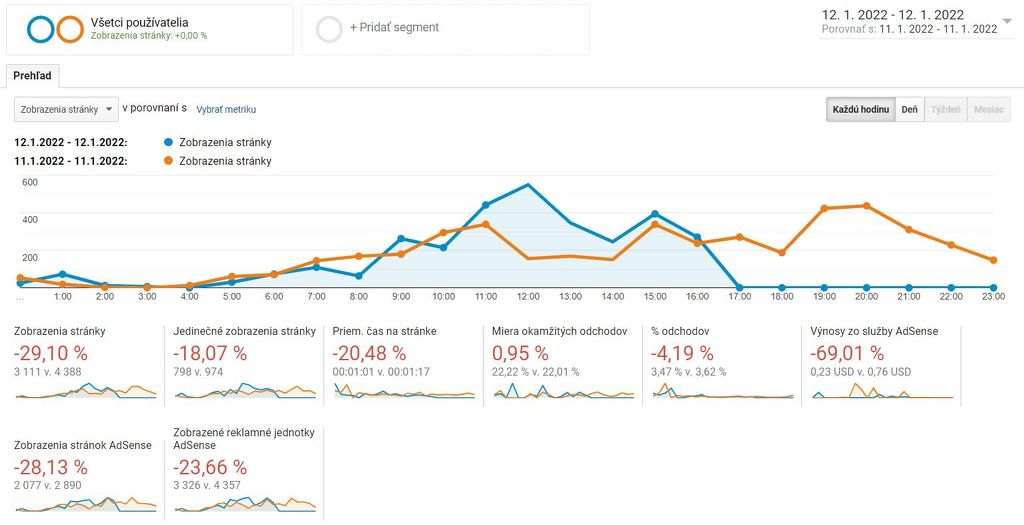Click the Vybrať metriku link

(x=226, y=109)
